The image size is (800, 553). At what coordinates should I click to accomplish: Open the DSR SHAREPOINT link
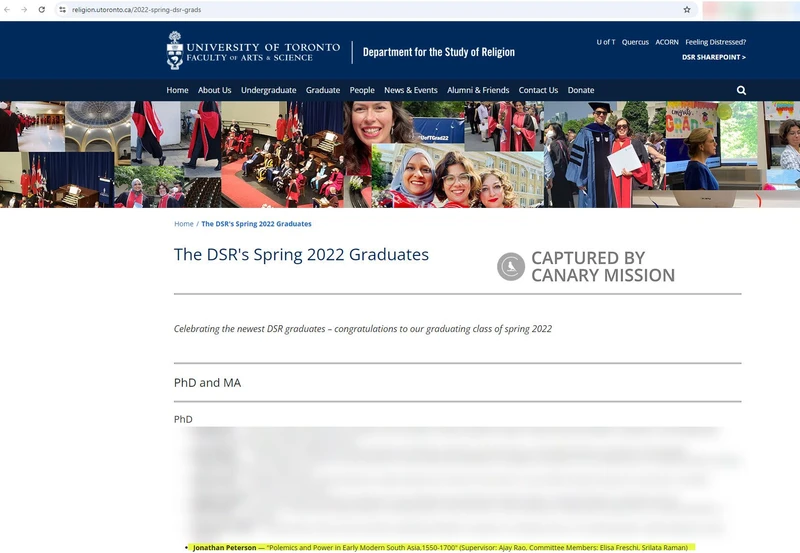(713, 57)
